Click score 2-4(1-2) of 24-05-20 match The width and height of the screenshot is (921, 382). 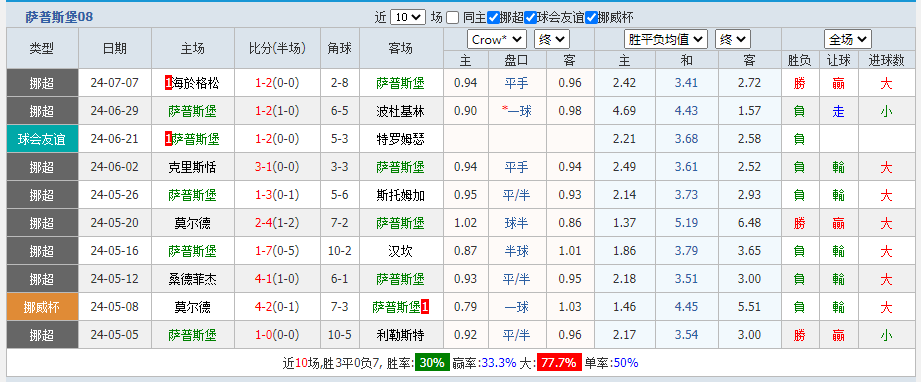(277, 223)
